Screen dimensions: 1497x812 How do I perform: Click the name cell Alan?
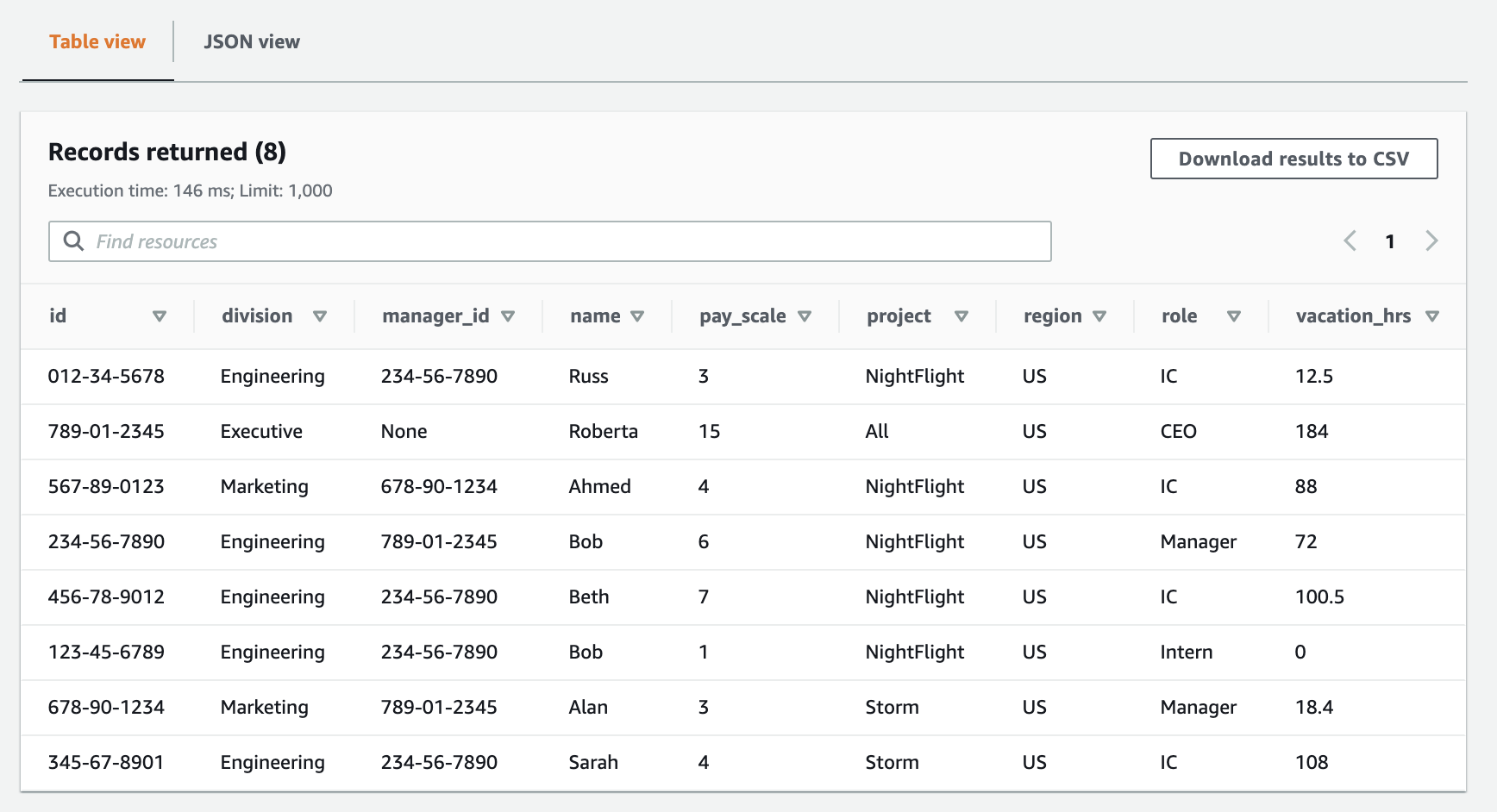pos(588,707)
